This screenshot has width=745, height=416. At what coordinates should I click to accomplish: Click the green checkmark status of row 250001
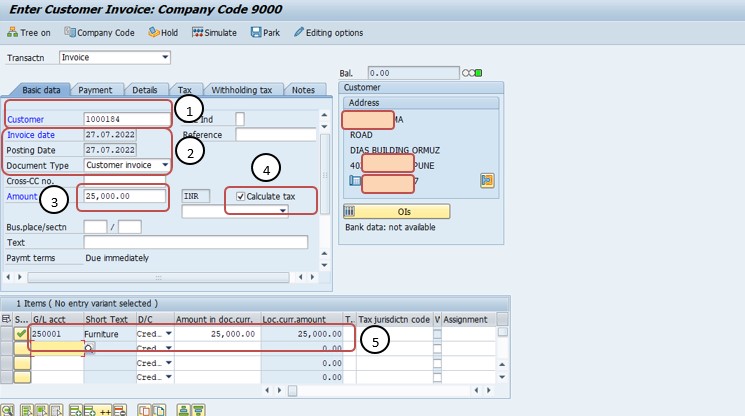pos(21,334)
